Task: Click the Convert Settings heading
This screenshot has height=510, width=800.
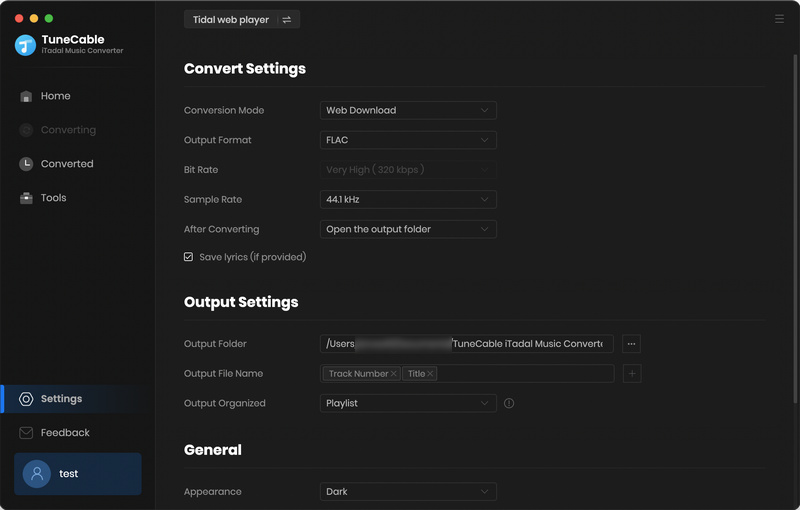Action: [245, 68]
